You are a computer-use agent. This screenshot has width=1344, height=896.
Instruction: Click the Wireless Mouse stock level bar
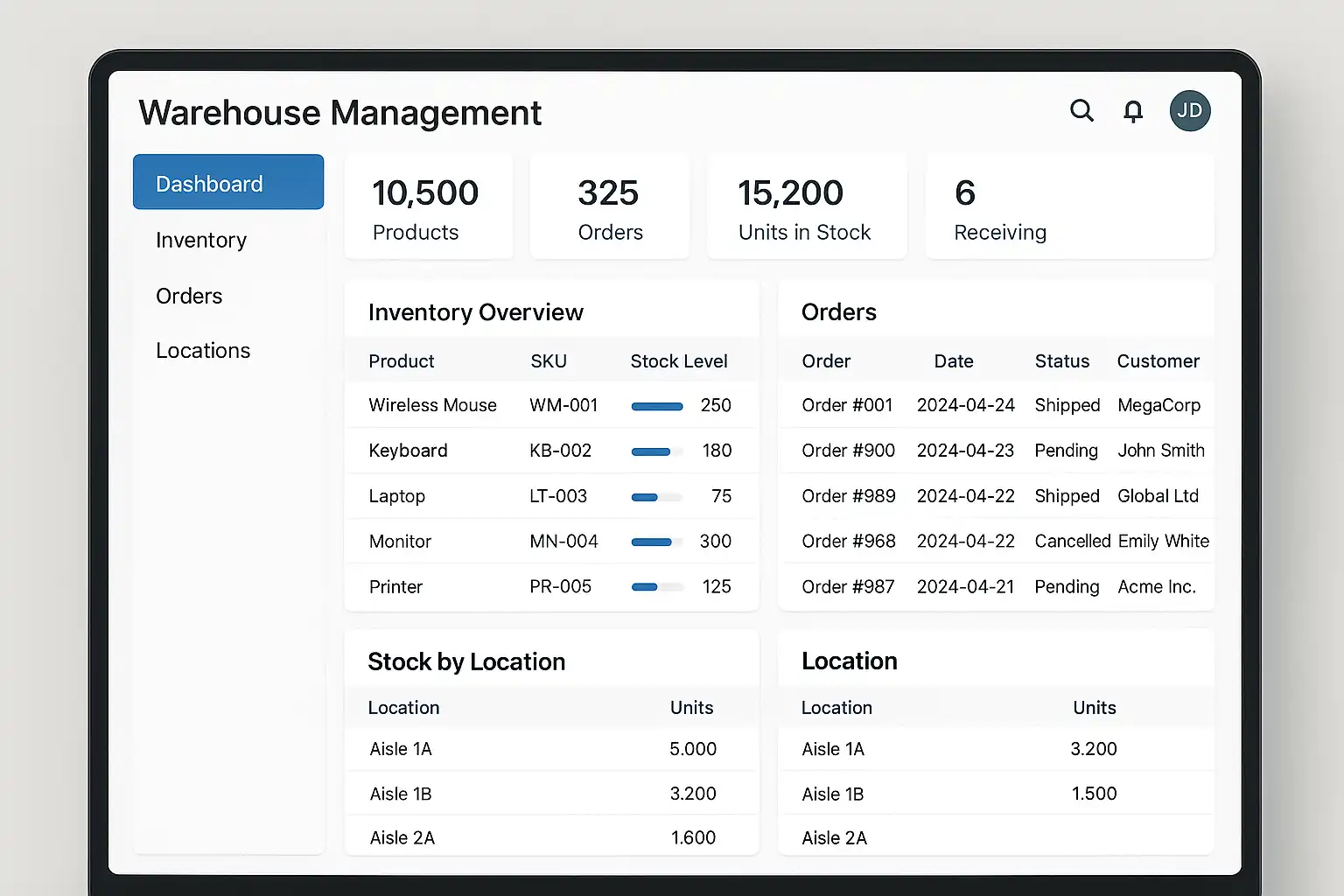[657, 406]
